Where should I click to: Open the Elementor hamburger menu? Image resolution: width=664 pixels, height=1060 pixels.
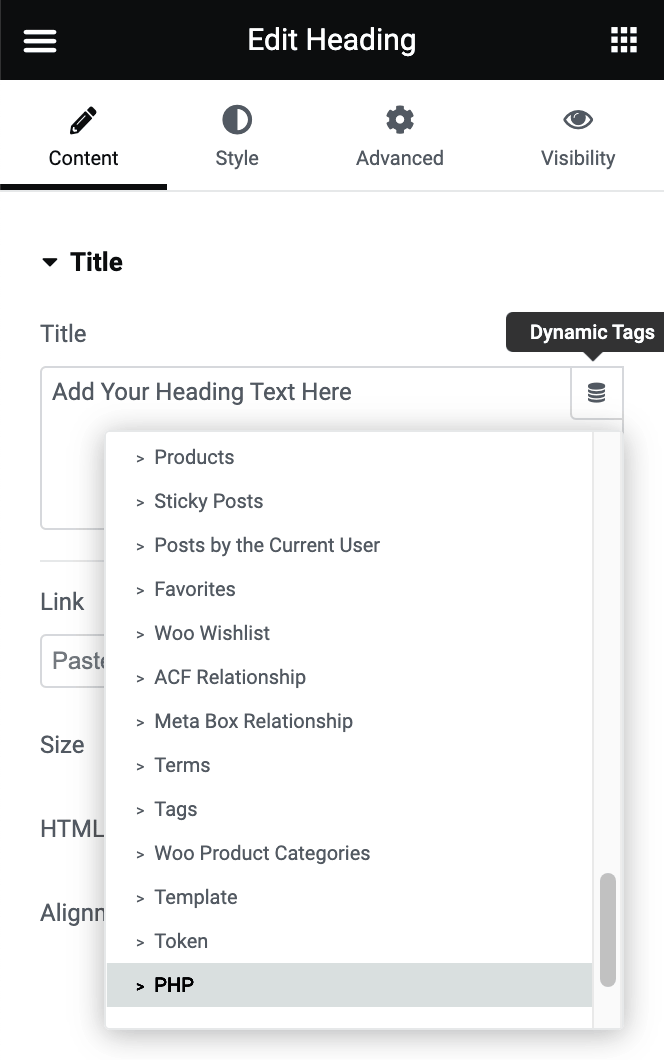tap(39, 40)
